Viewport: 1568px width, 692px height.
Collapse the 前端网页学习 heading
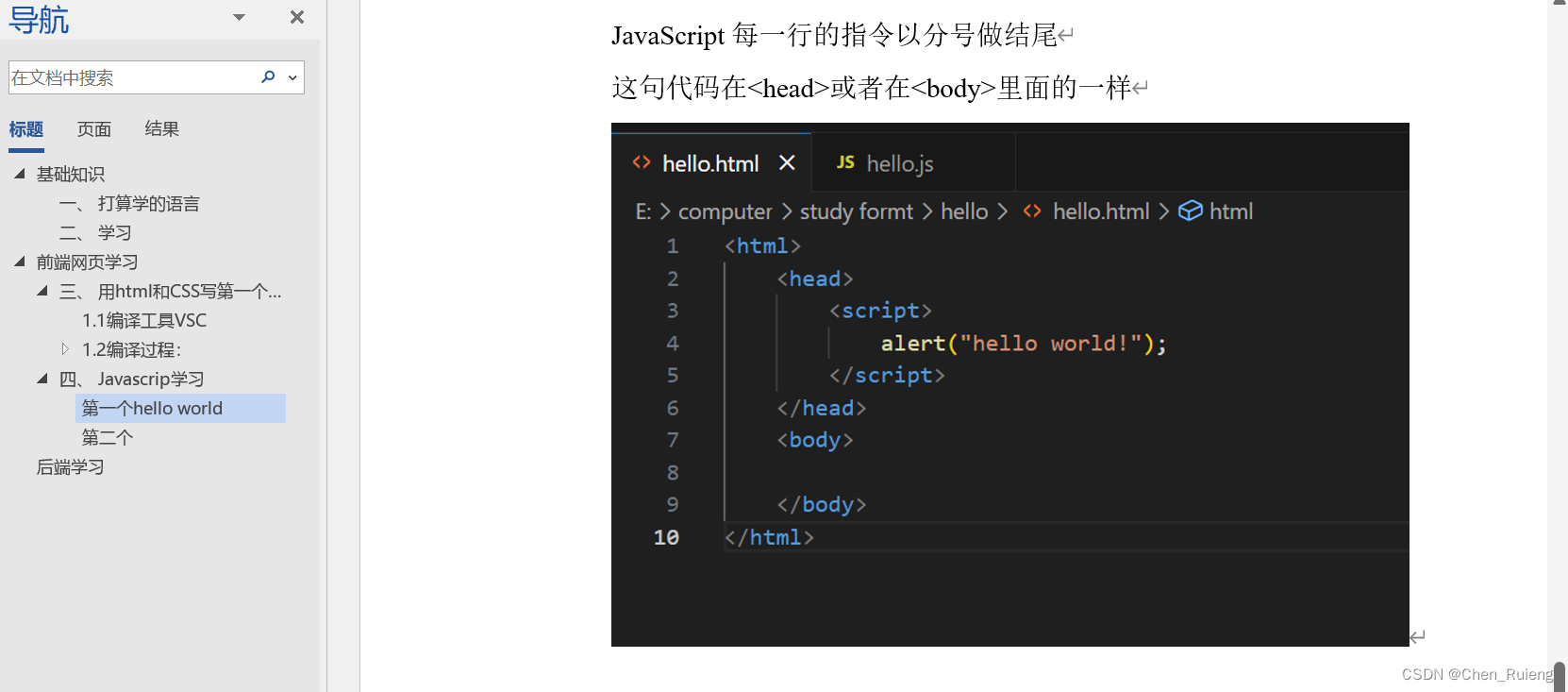click(19, 262)
